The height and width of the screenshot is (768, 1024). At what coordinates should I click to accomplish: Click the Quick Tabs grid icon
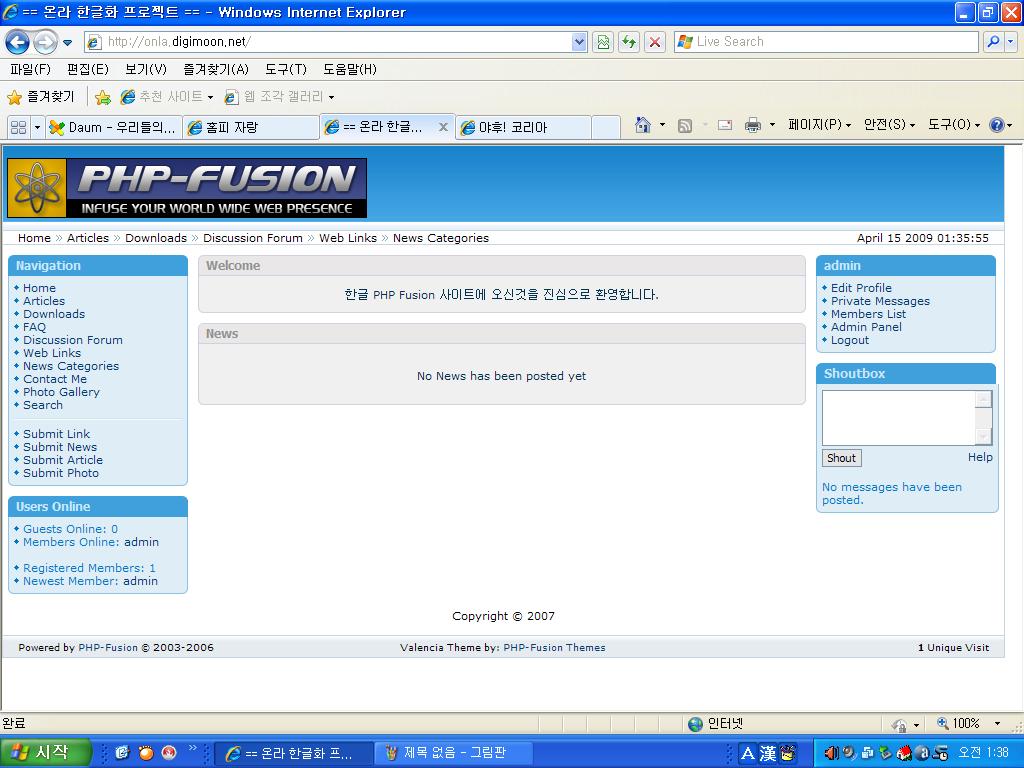[19, 127]
